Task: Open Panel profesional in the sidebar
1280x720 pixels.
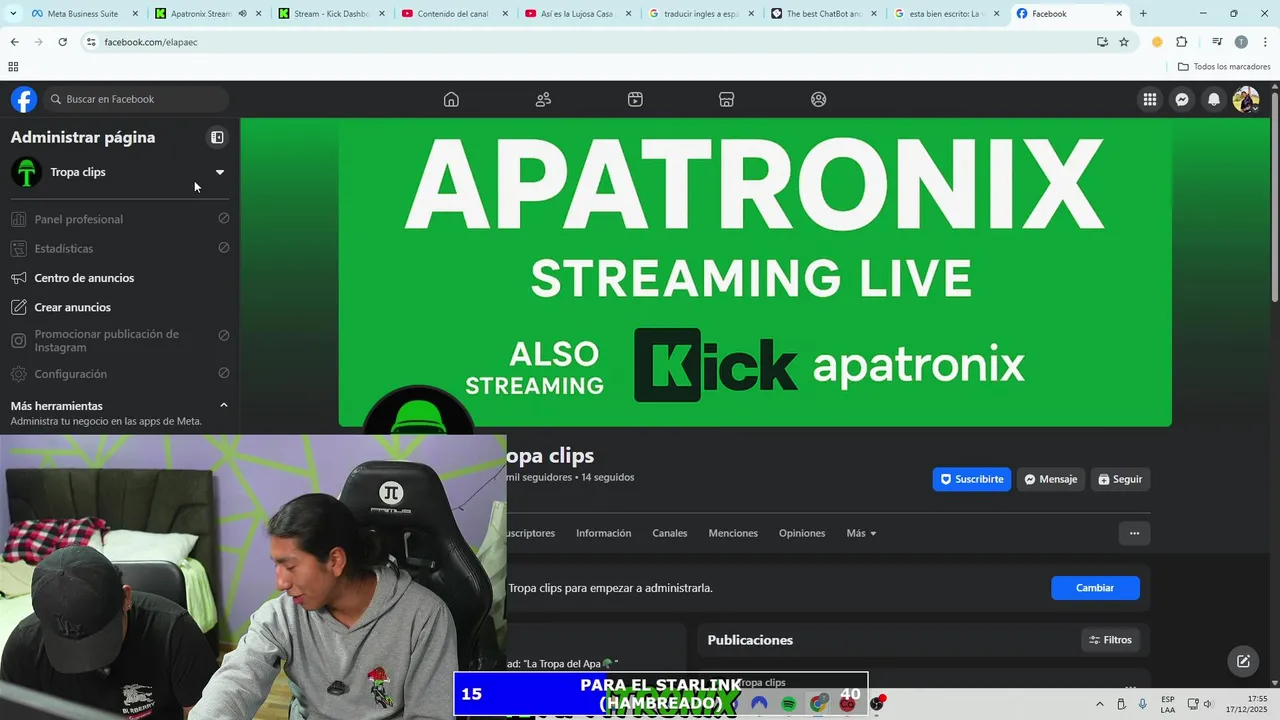Action: [120, 219]
